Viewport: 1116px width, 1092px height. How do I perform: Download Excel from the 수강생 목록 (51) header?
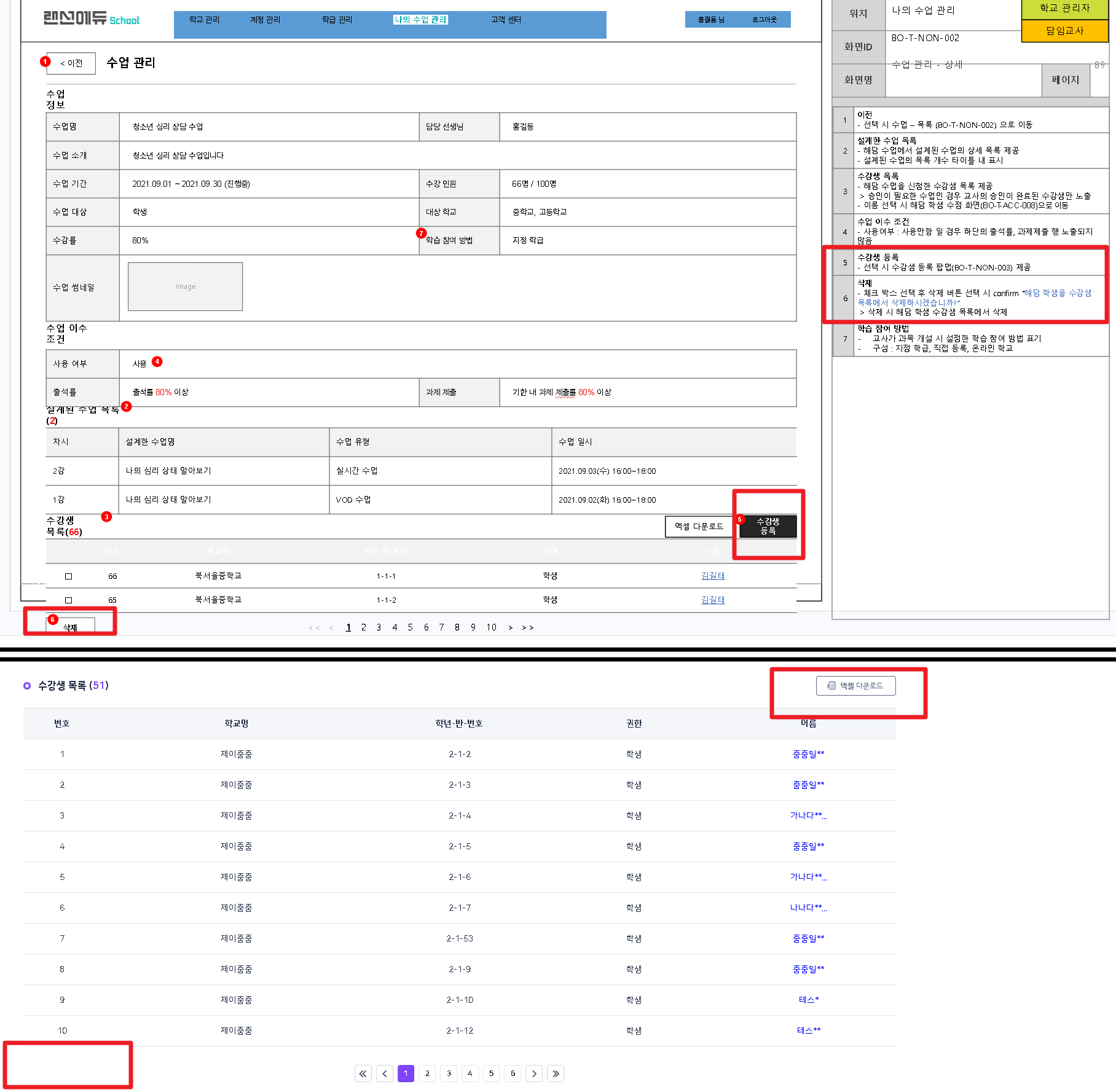coord(855,686)
